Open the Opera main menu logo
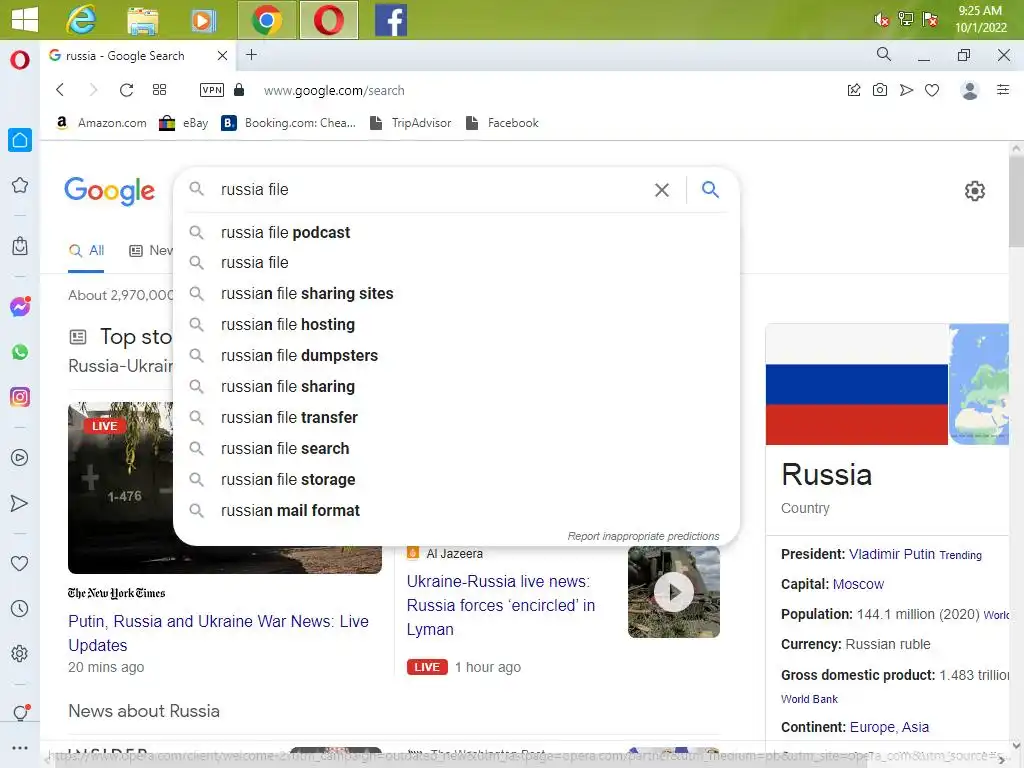 pyautogui.click(x=20, y=59)
